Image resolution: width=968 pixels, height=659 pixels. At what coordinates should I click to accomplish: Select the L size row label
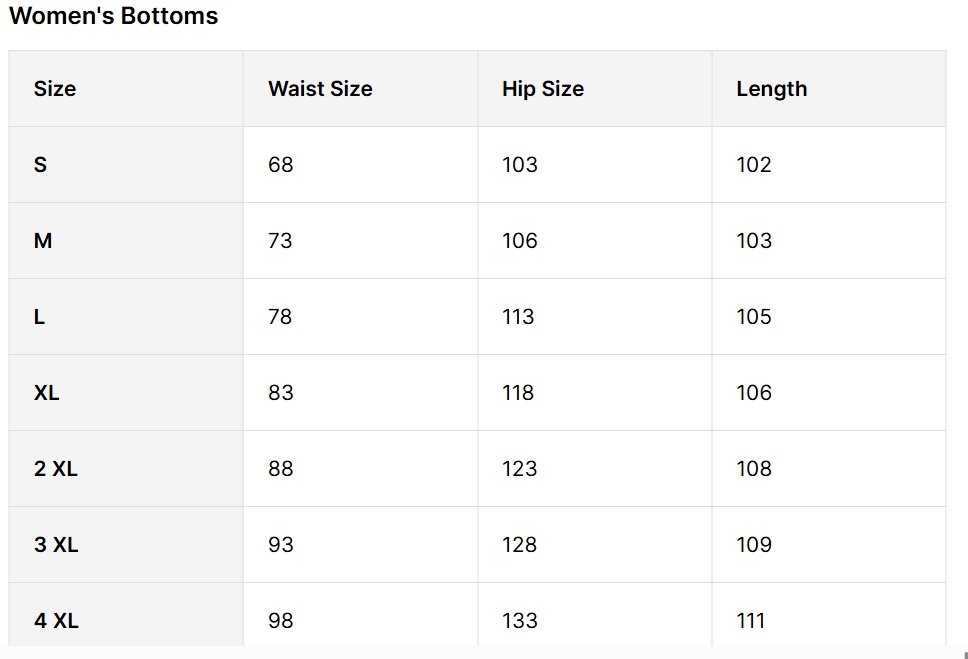(39, 317)
